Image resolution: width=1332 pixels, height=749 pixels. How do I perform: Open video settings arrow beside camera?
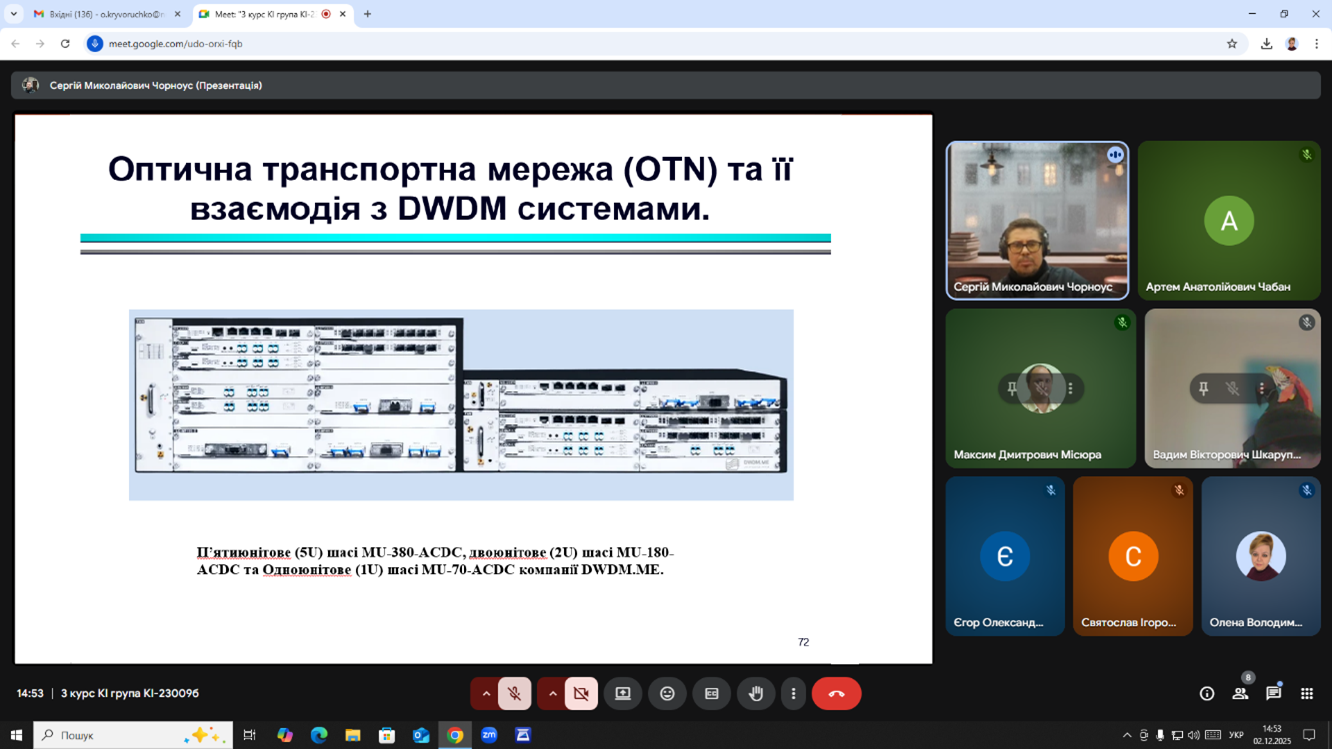[552, 694]
